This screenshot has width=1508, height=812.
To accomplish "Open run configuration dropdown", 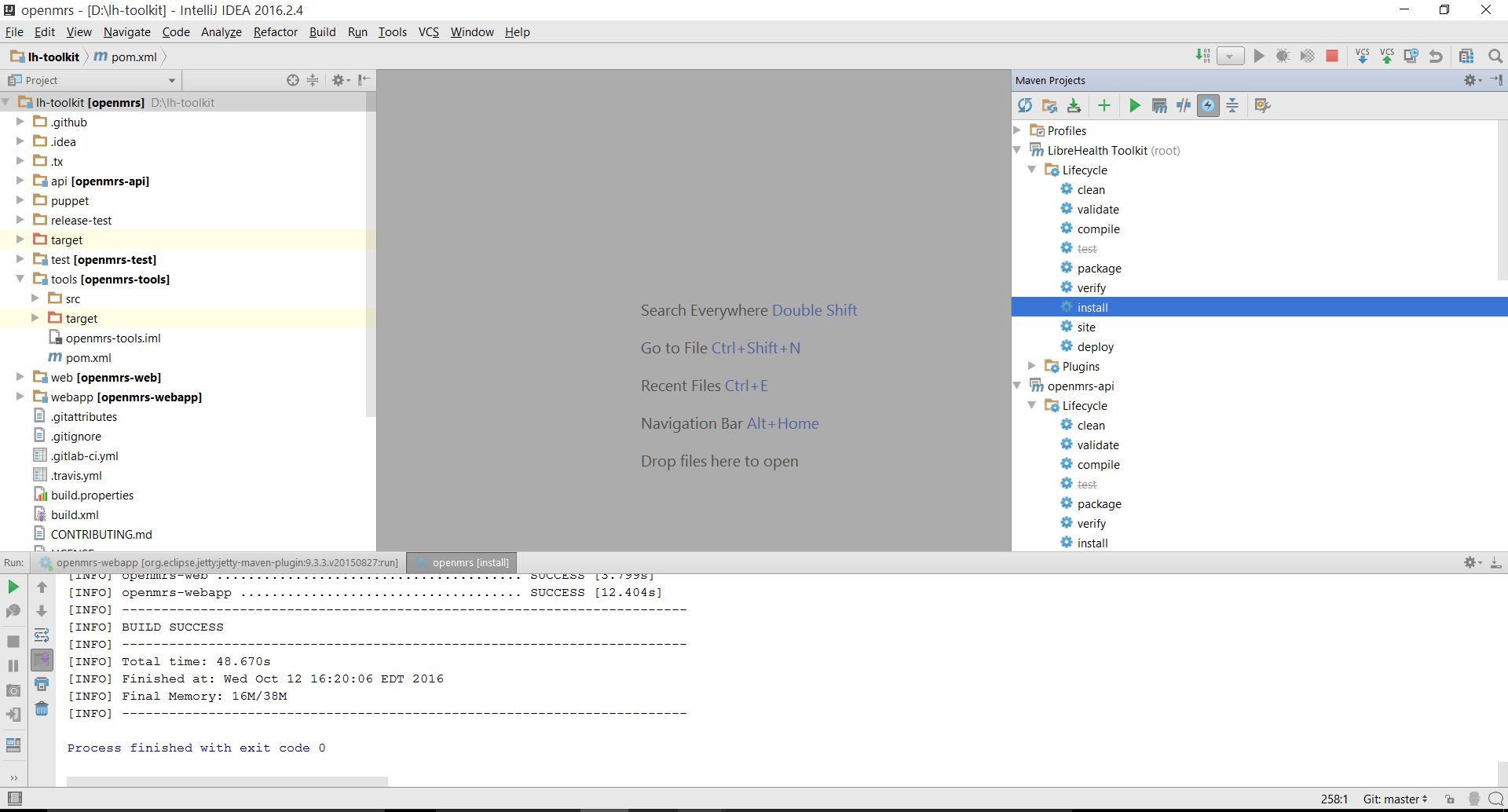I will pyautogui.click(x=1230, y=56).
